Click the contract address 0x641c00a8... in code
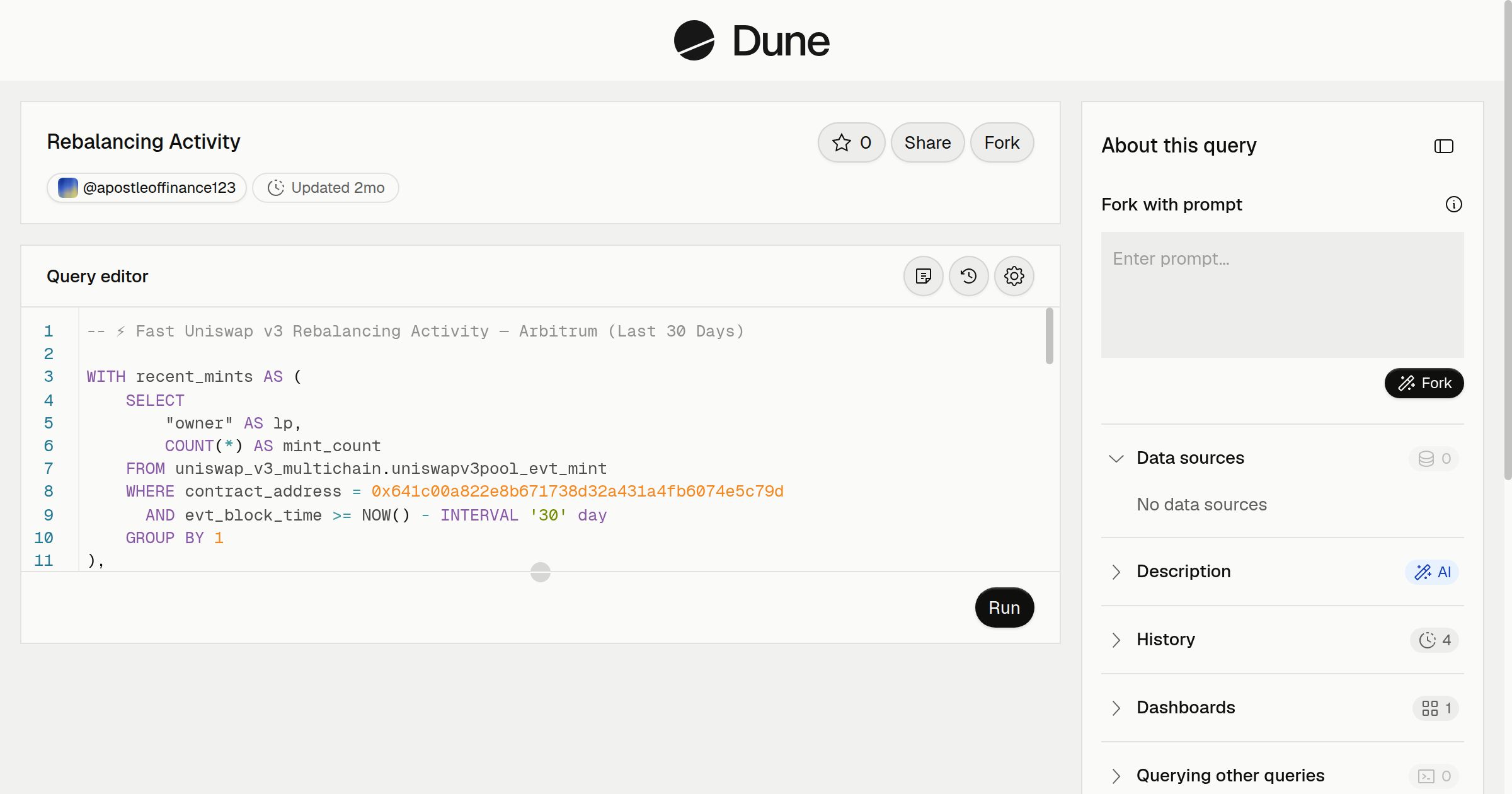 pos(578,492)
